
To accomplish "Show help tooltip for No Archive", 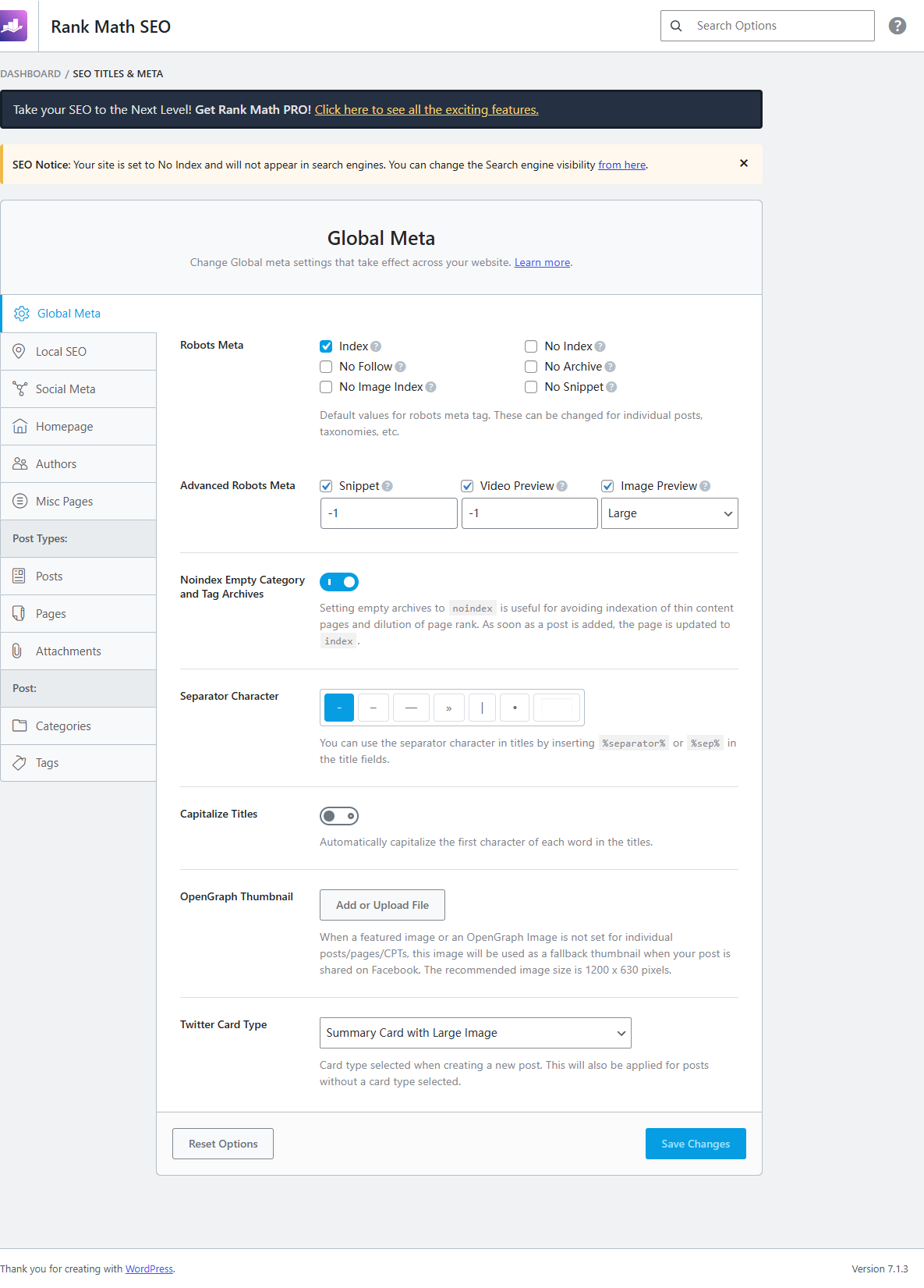I will point(610,367).
